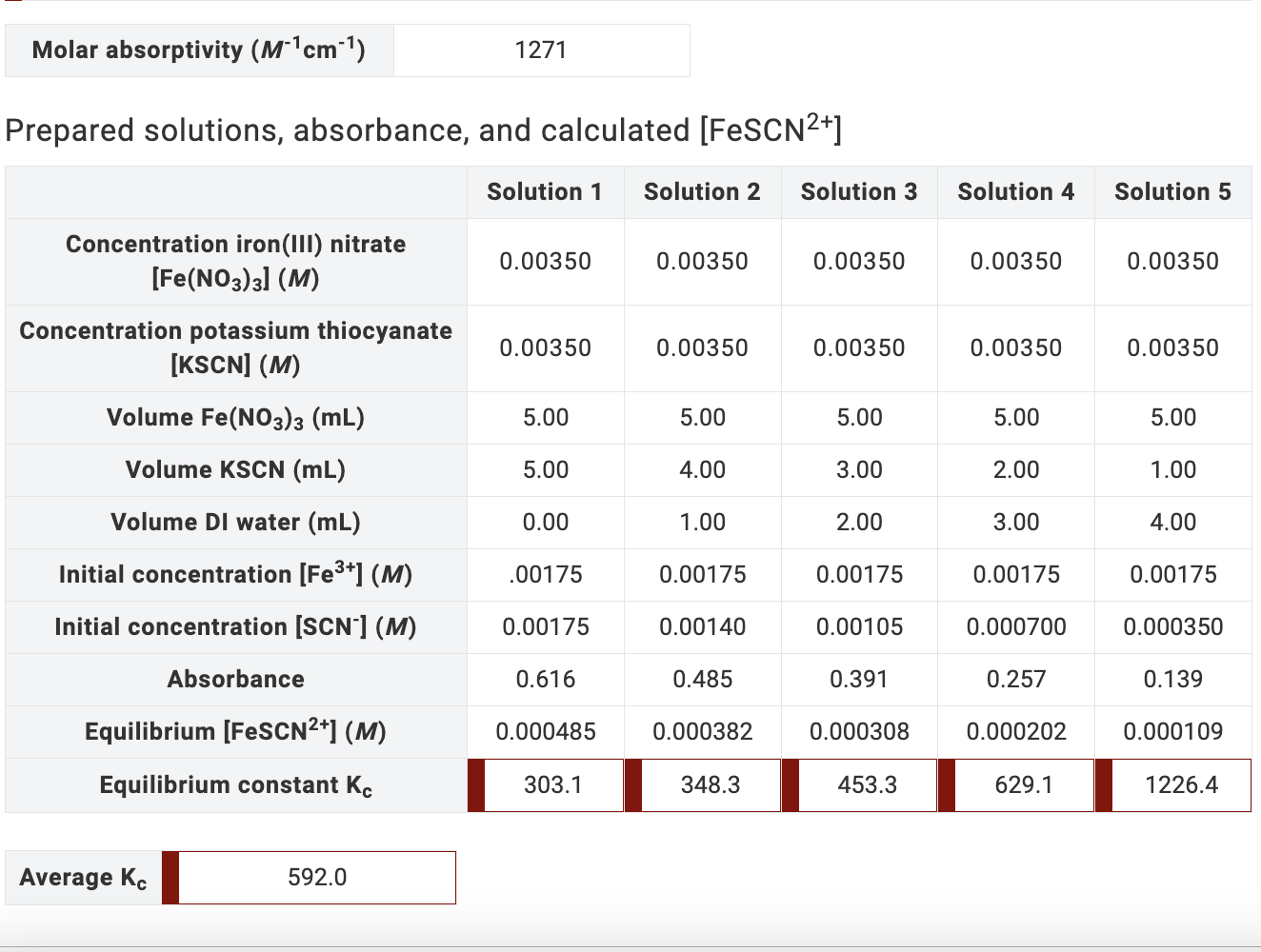
Task: Click the Volume DI water row label
Action: point(235,522)
